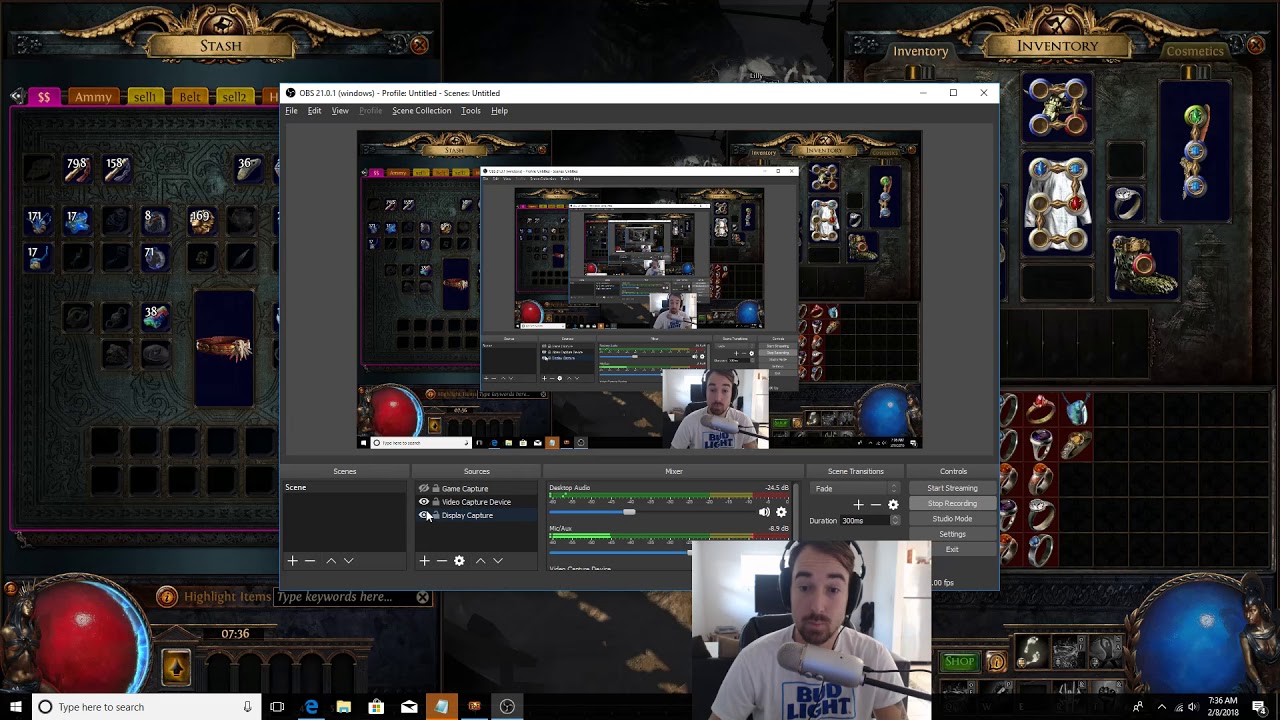The width and height of the screenshot is (1280, 720).
Task: Click Stop Recording button
Action: point(952,504)
